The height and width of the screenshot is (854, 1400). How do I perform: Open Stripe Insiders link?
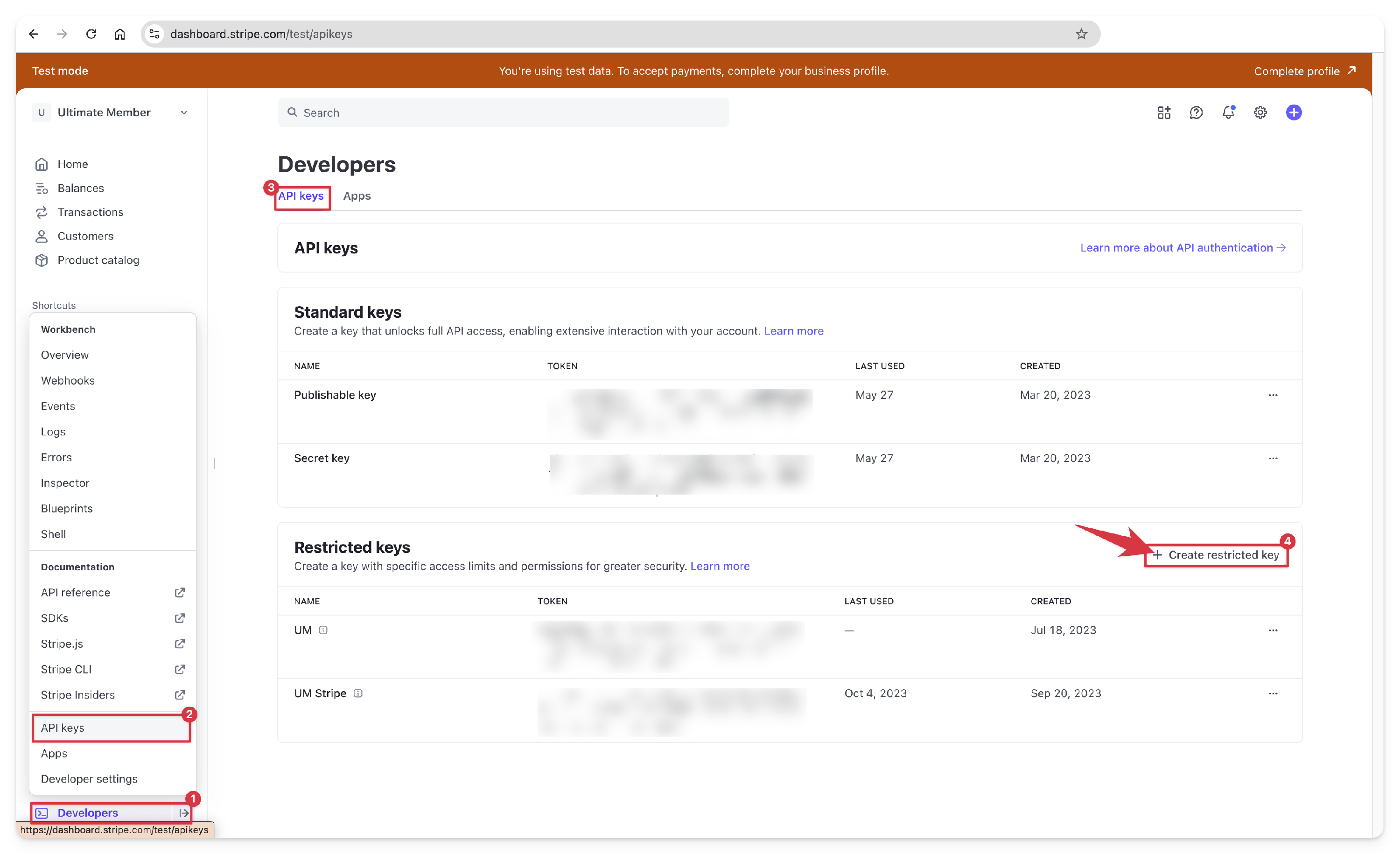[x=112, y=694]
